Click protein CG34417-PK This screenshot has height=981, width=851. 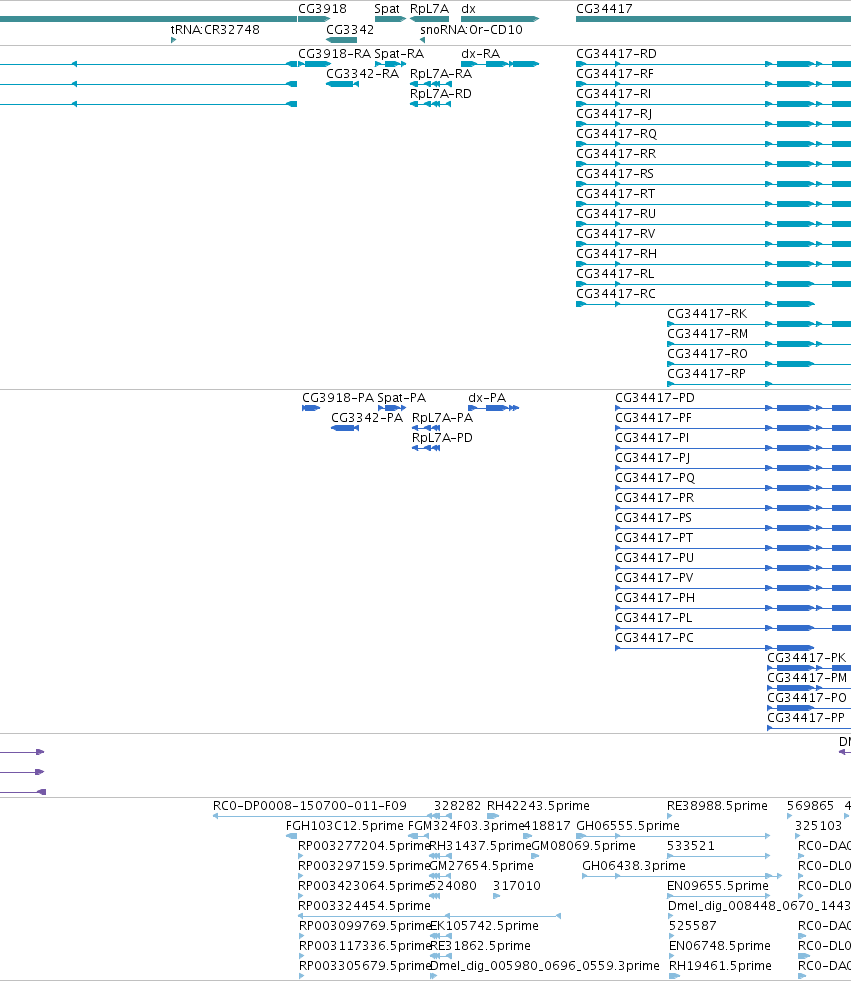[x=807, y=658]
